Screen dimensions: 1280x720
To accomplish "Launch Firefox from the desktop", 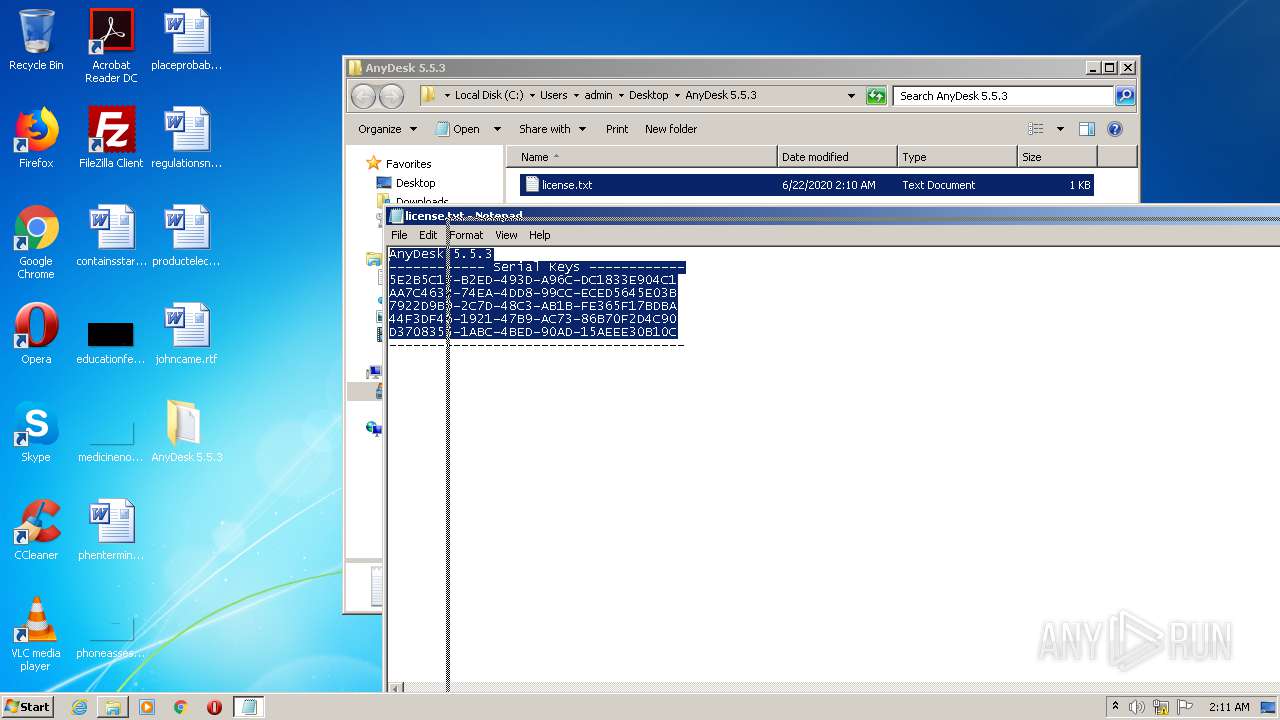I will coord(36,138).
